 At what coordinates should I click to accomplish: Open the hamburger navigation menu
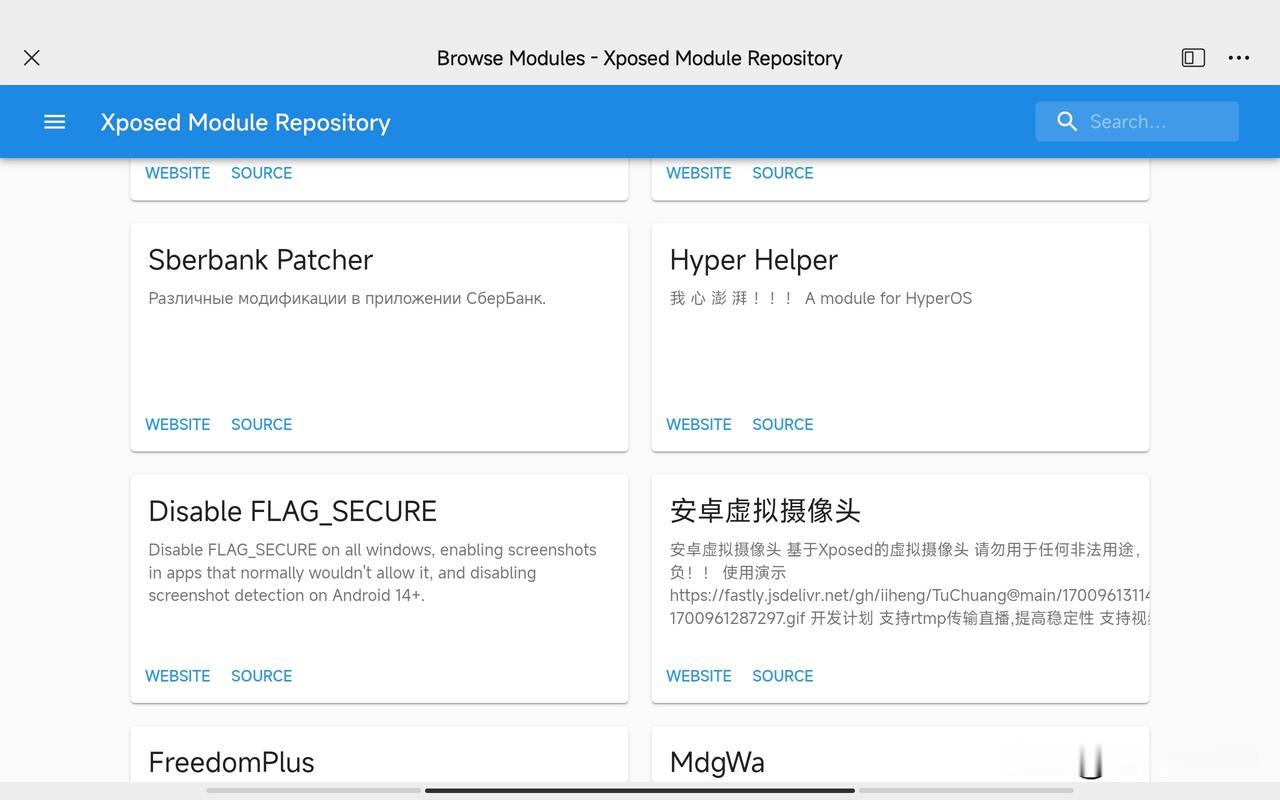point(55,122)
